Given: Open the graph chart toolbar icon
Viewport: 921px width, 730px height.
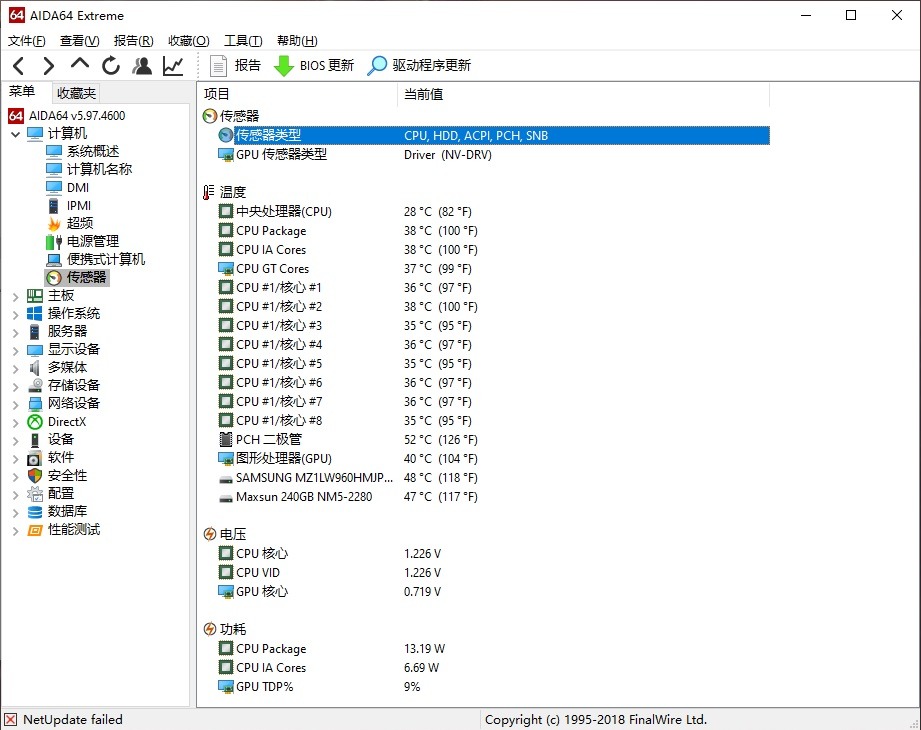Looking at the screenshot, I should pyautogui.click(x=173, y=65).
